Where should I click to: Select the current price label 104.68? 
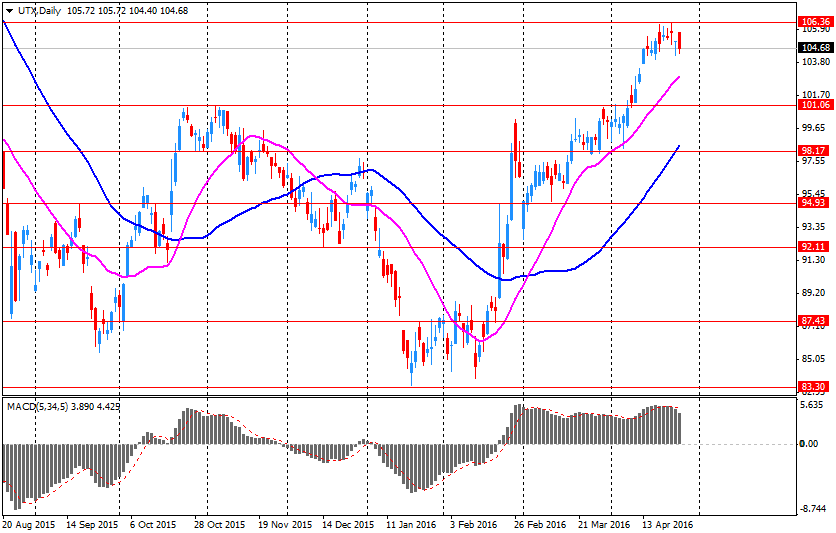pyautogui.click(x=816, y=48)
